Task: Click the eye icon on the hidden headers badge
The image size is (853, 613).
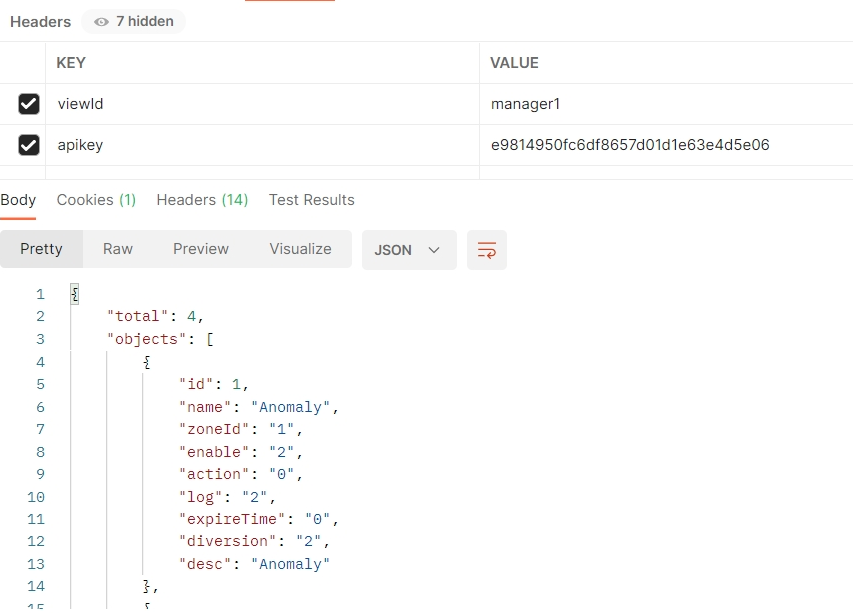Action: pyautogui.click(x=100, y=21)
